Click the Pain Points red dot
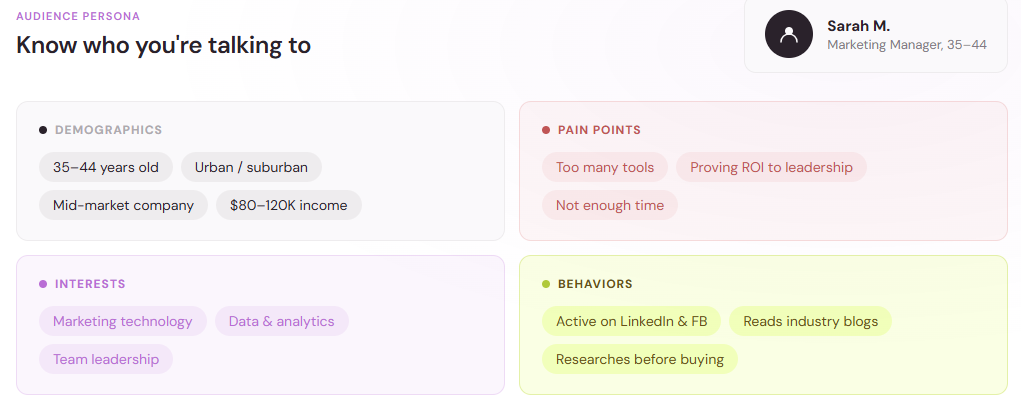The height and width of the screenshot is (412, 1021). click(x=546, y=130)
